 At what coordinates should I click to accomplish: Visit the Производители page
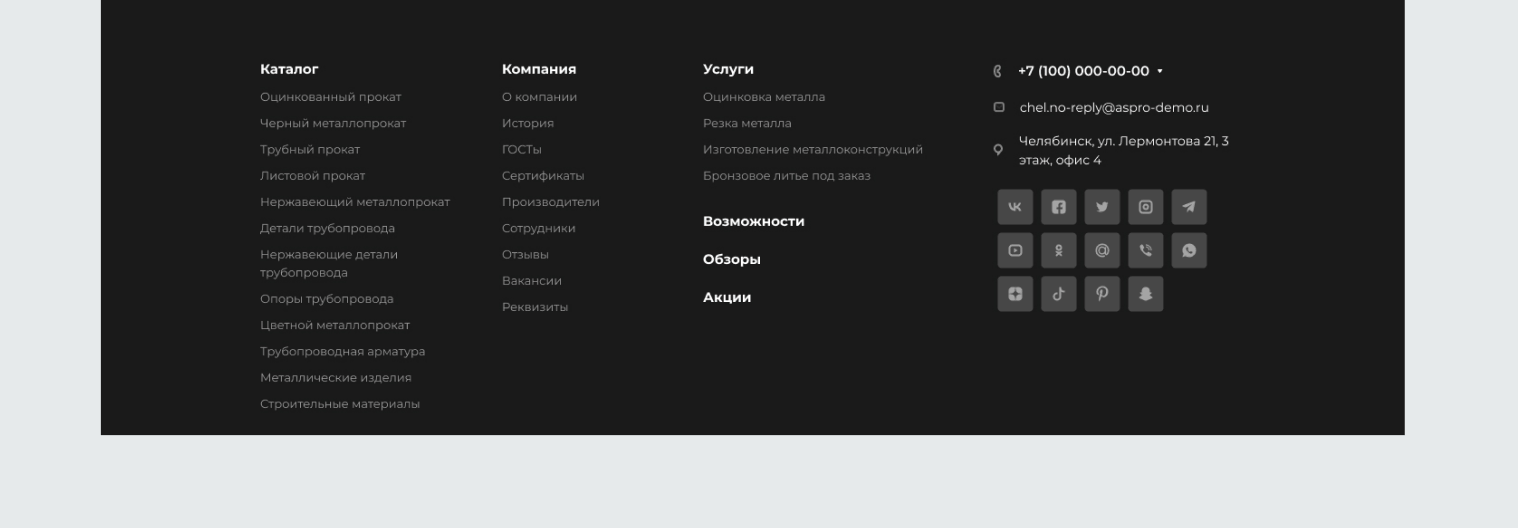(x=551, y=202)
